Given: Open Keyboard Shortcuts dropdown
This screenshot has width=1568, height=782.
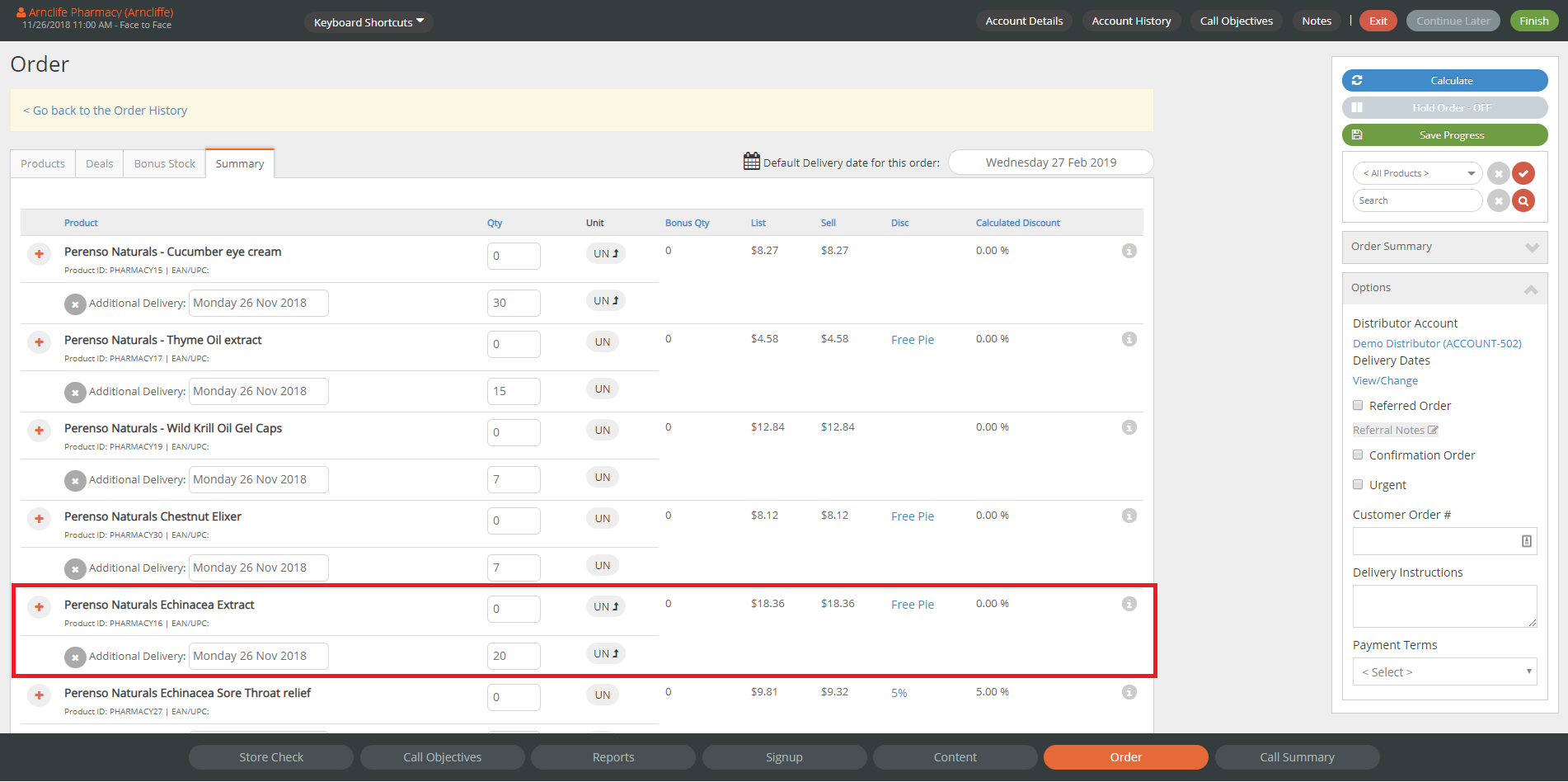Looking at the screenshot, I should tap(369, 22).
